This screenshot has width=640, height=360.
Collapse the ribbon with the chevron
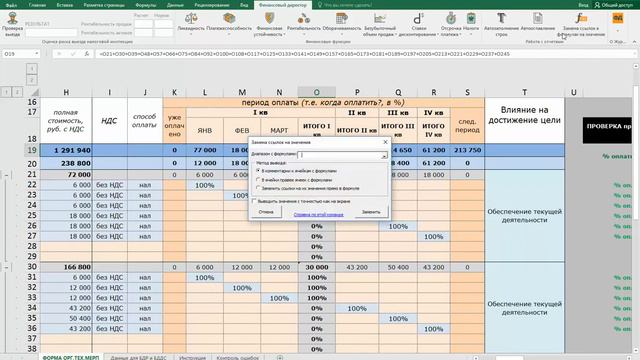tap(634, 42)
